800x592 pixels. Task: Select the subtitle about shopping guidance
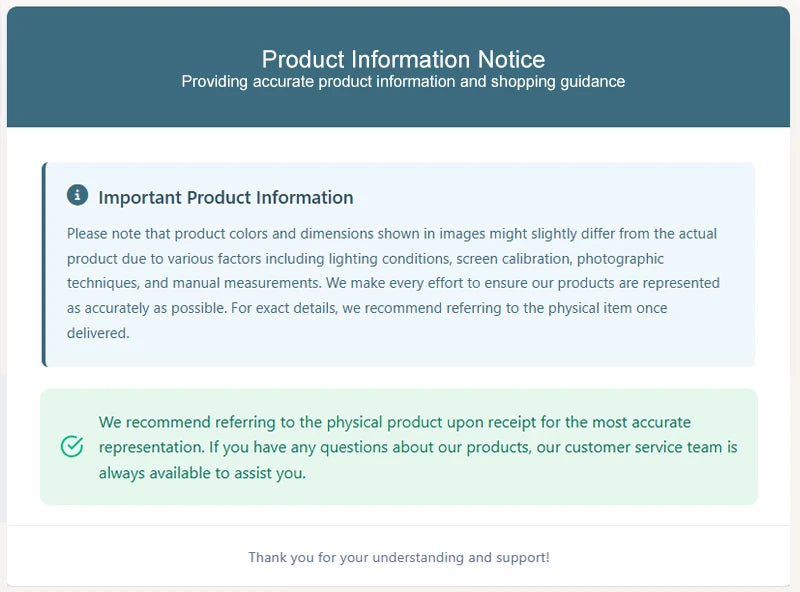403,82
